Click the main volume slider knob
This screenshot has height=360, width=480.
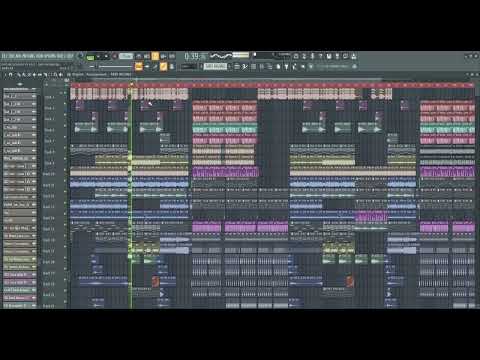[97, 66]
